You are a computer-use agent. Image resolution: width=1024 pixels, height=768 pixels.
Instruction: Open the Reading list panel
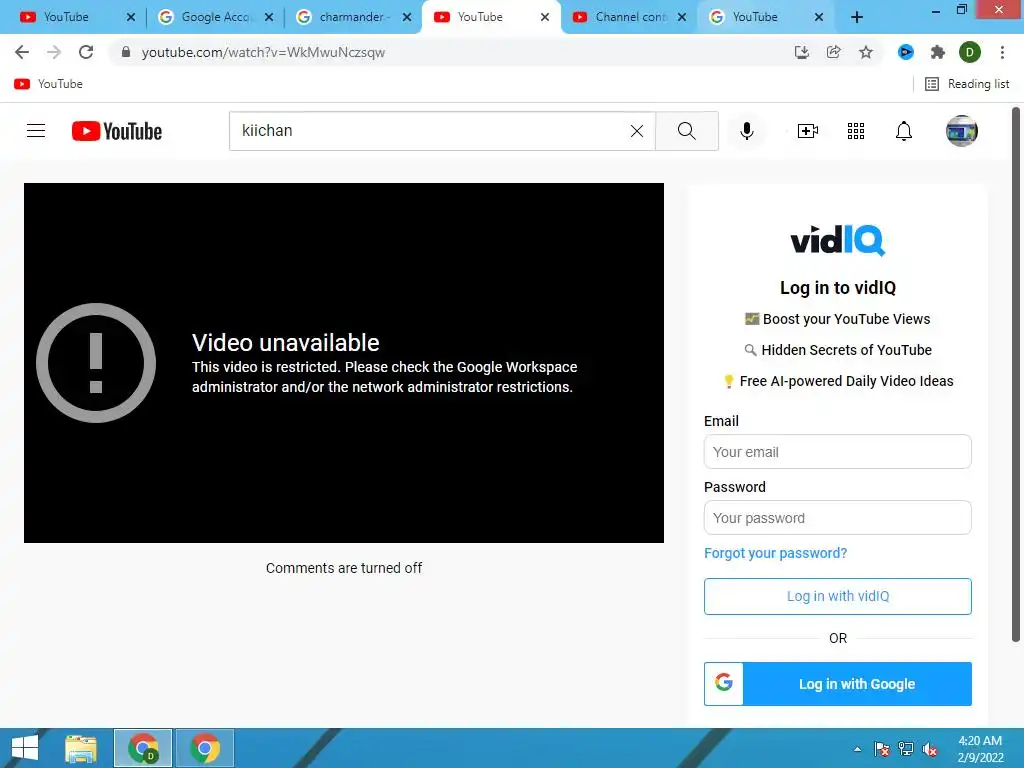[x=967, y=84]
